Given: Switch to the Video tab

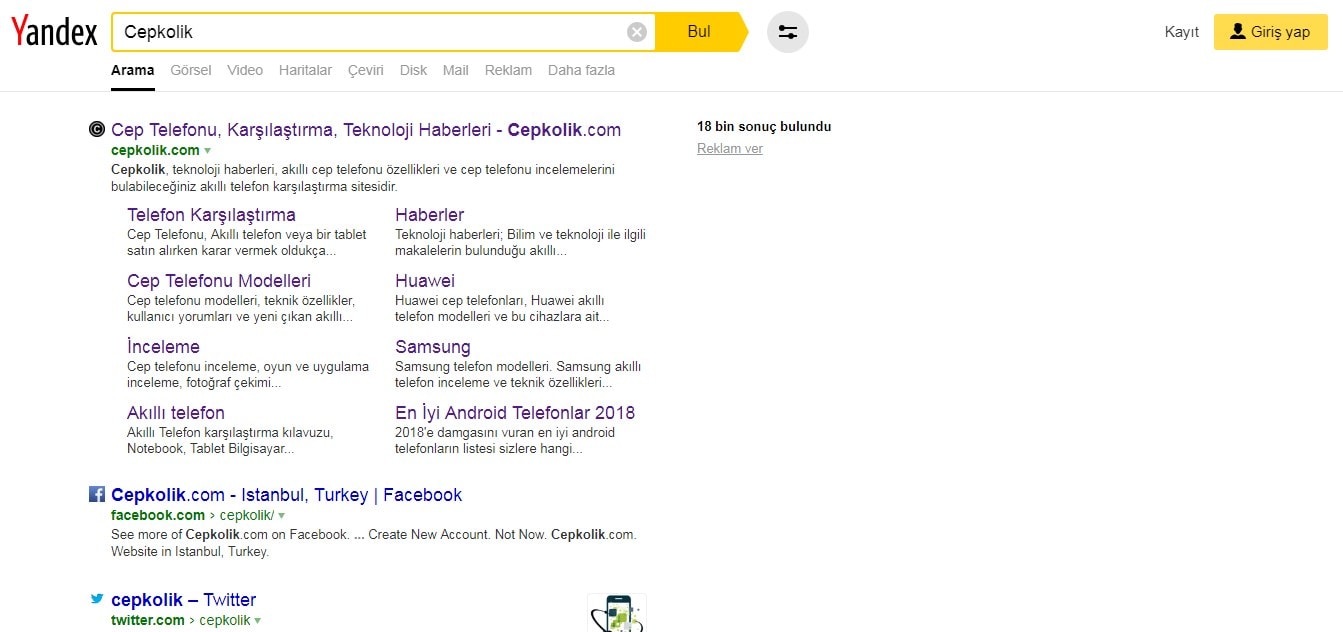Looking at the screenshot, I should point(245,70).
